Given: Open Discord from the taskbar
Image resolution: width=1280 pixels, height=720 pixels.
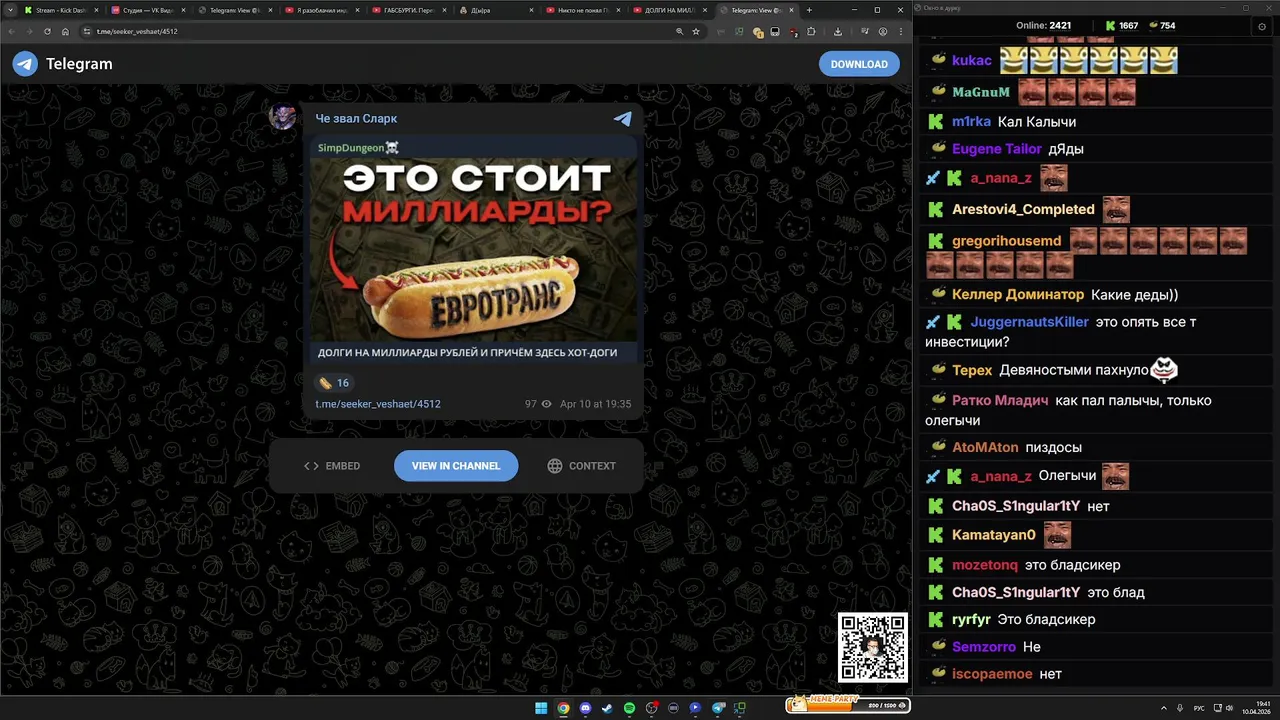Looking at the screenshot, I should pos(585,708).
